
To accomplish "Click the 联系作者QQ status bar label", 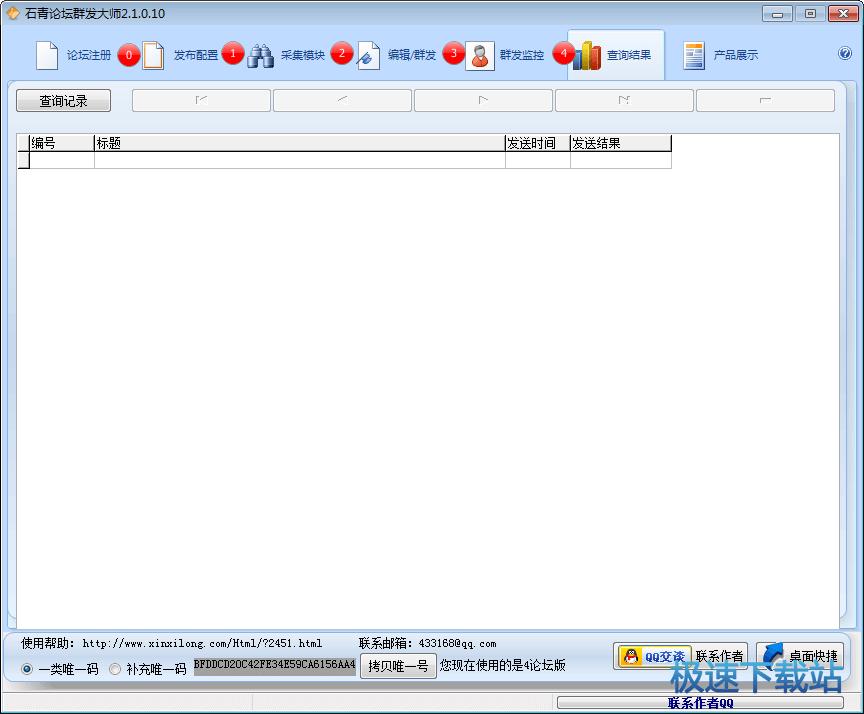I will pyautogui.click(x=700, y=703).
